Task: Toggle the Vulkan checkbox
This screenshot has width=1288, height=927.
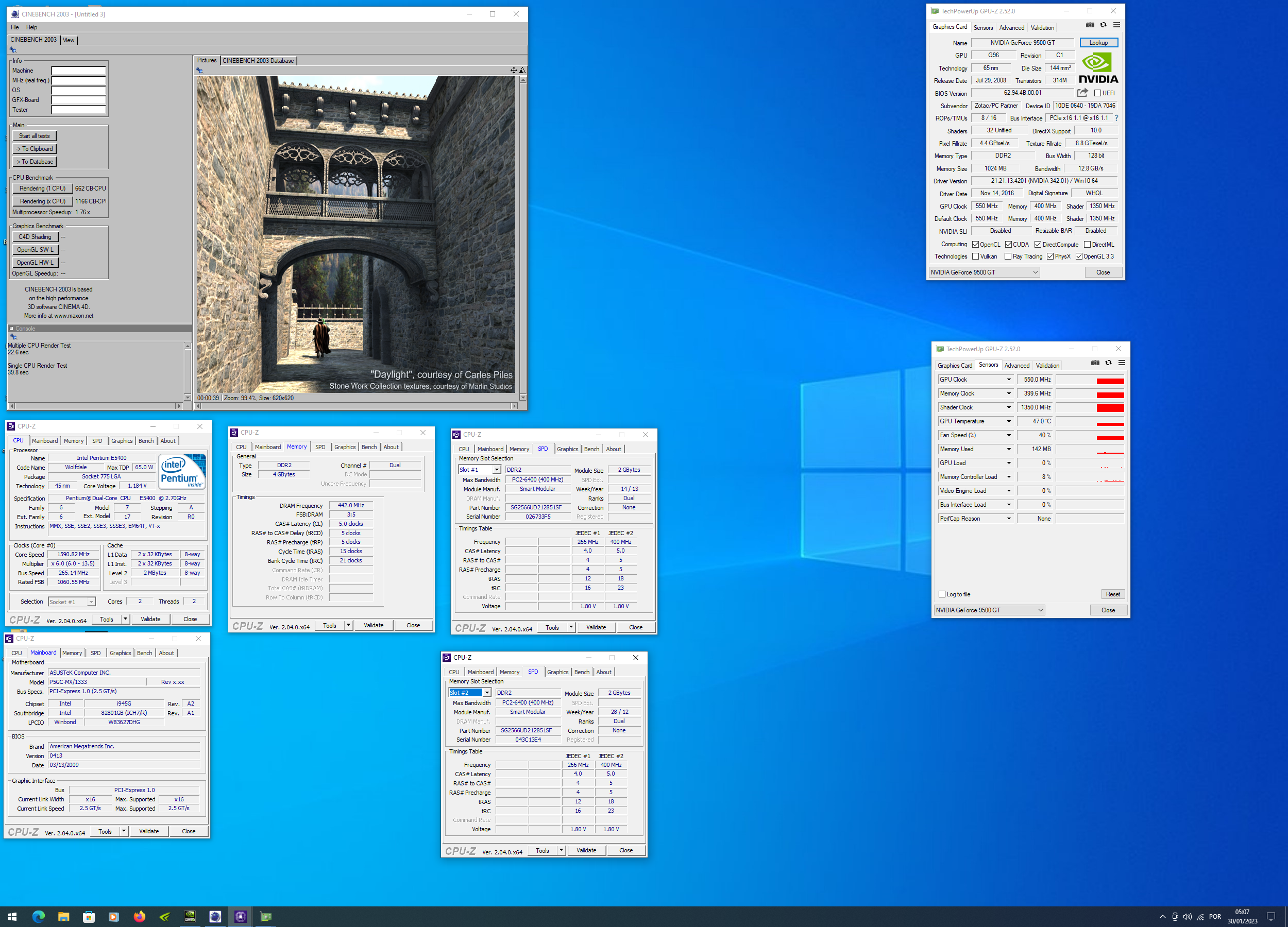Action: pos(975,256)
